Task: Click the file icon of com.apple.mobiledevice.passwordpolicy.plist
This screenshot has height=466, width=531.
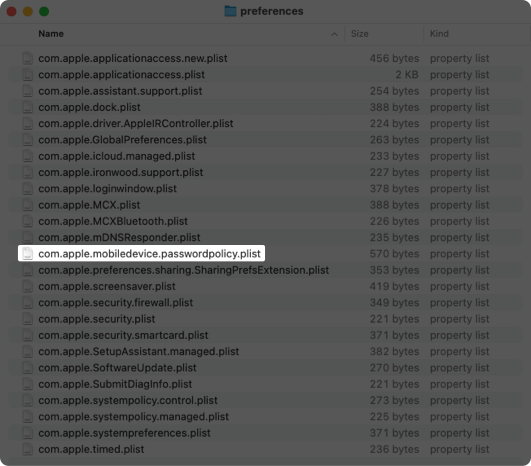Action: coord(28,254)
